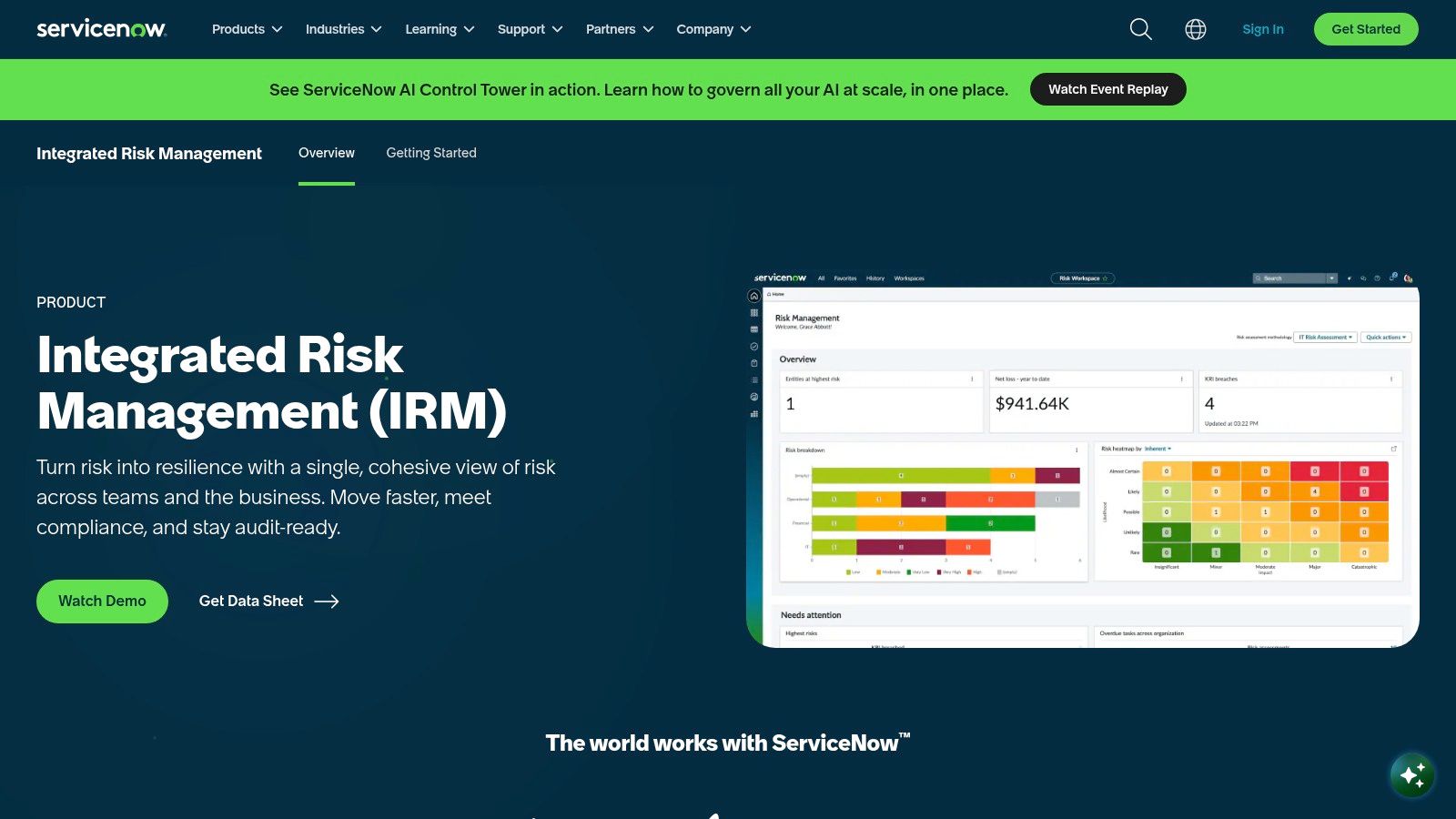
Task: Click the Sign In link
Action: [1263, 29]
